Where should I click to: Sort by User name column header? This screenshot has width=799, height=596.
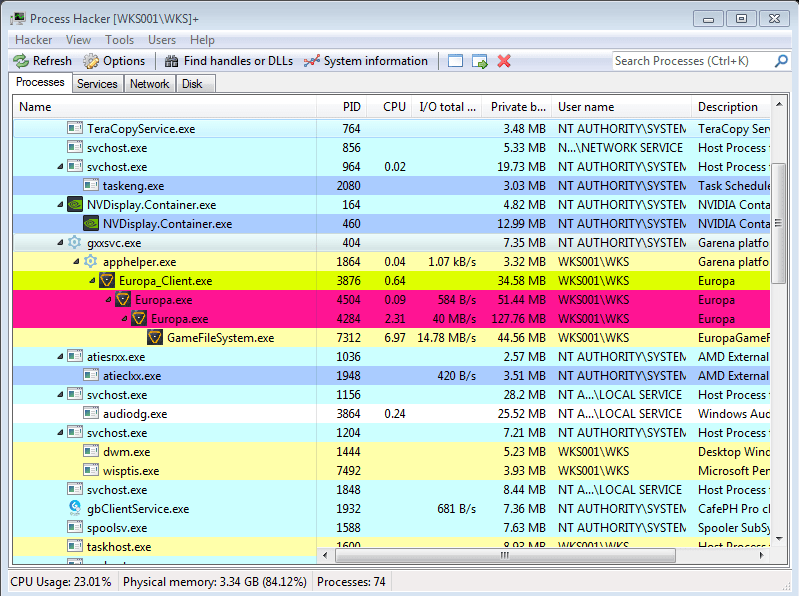click(622, 107)
